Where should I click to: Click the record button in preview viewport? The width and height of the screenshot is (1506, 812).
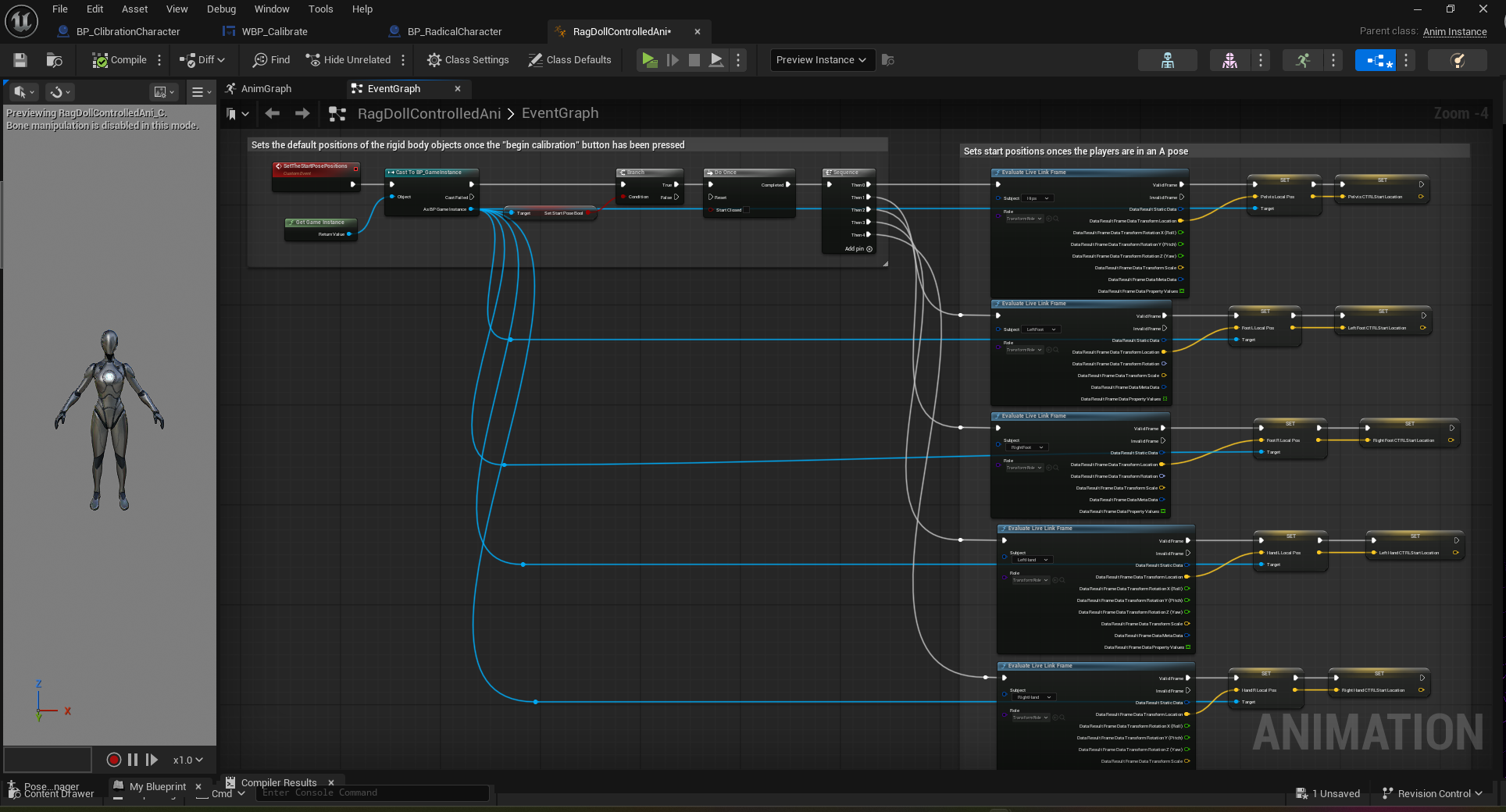(114, 760)
